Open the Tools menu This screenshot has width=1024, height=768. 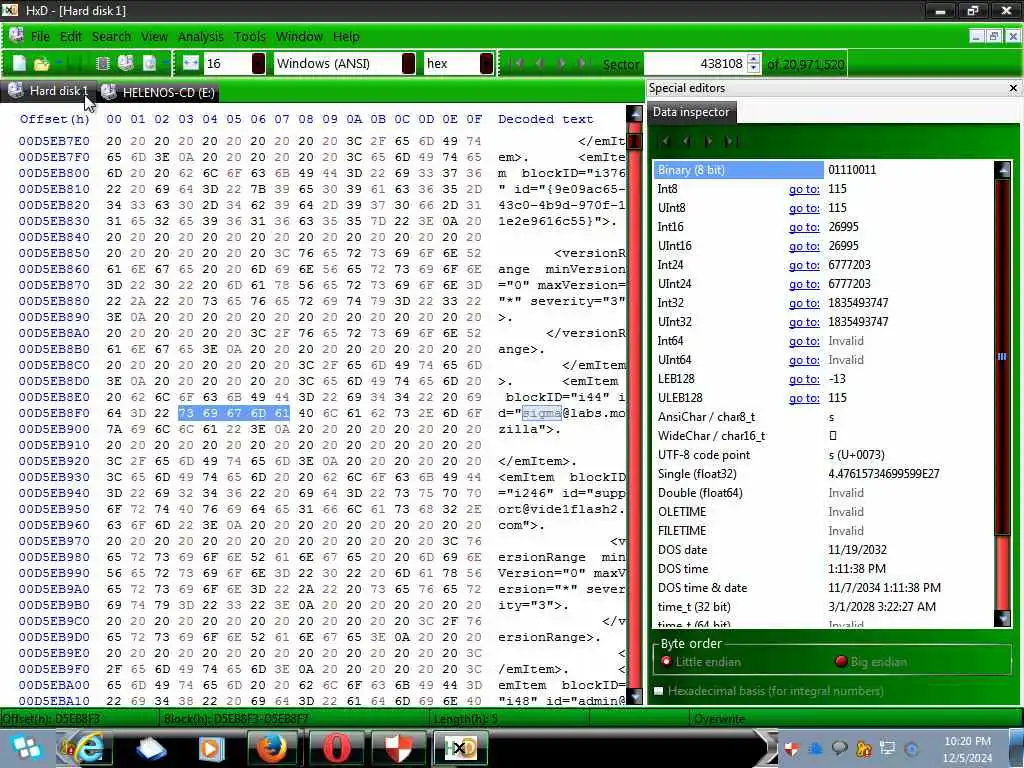[249, 37]
